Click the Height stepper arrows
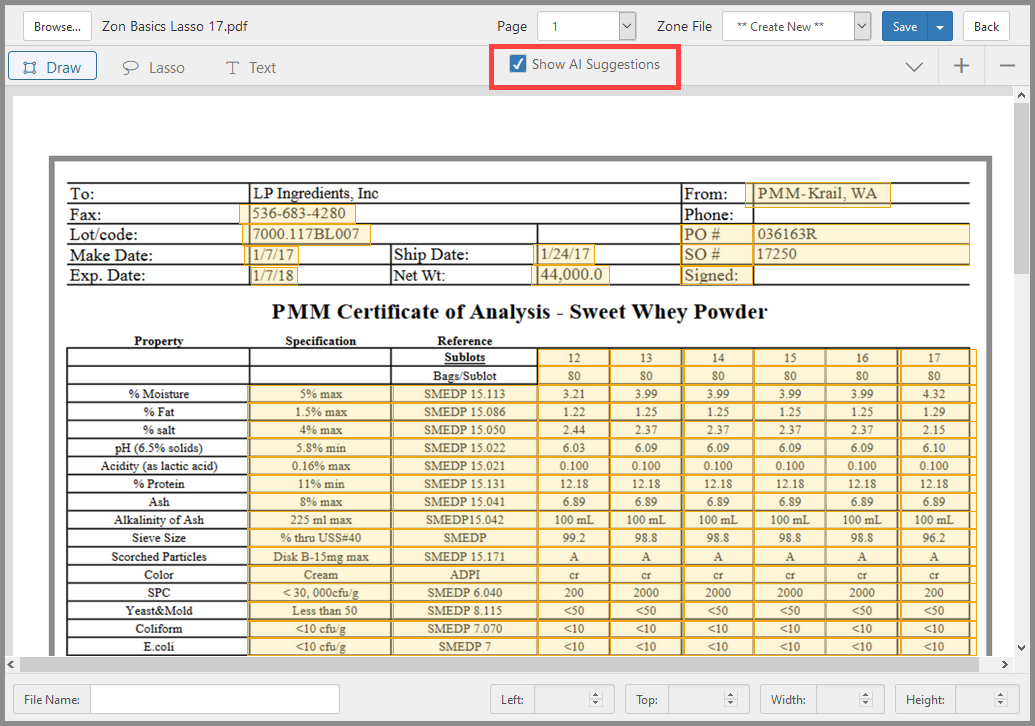 [1000, 699]
